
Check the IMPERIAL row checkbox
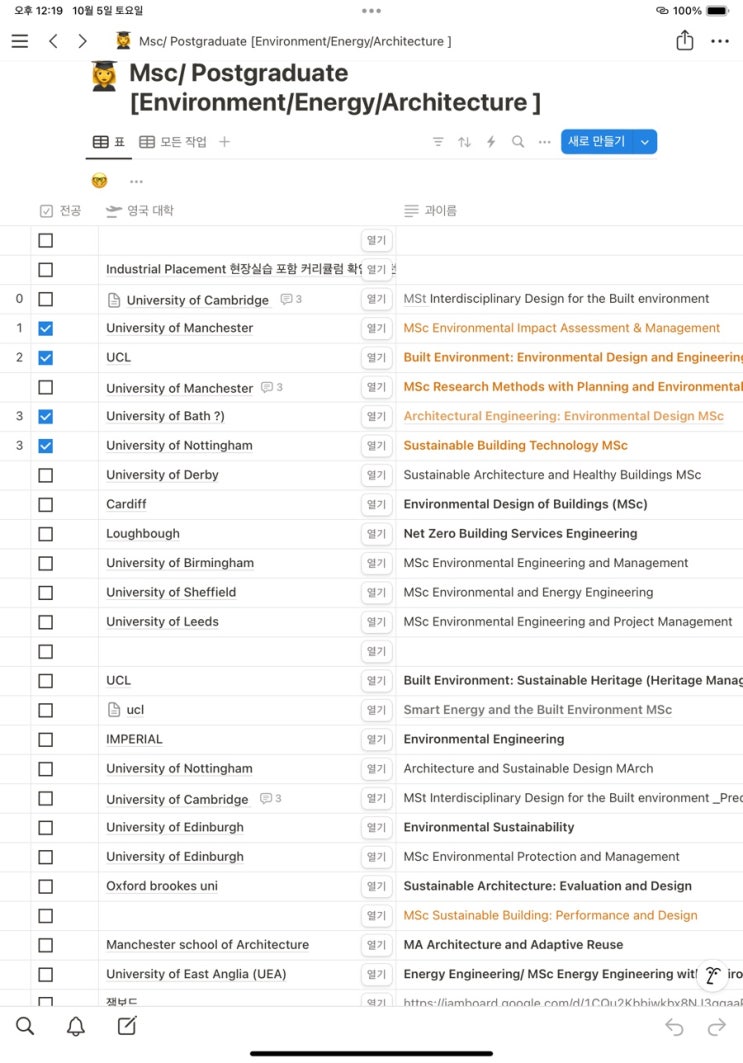pos(45,740)
